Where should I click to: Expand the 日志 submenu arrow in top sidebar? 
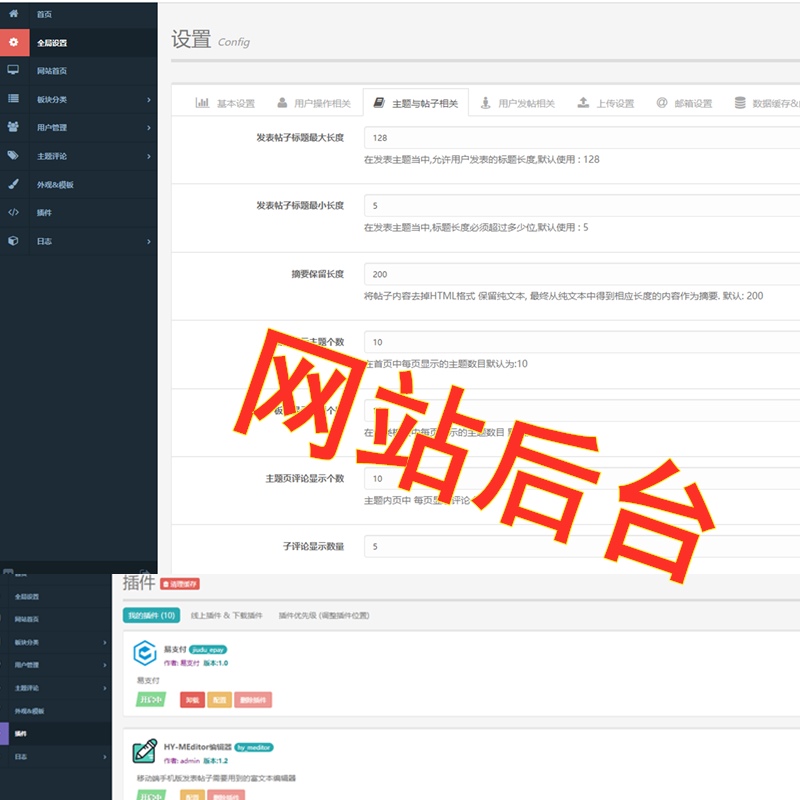(x=148, y=242)
